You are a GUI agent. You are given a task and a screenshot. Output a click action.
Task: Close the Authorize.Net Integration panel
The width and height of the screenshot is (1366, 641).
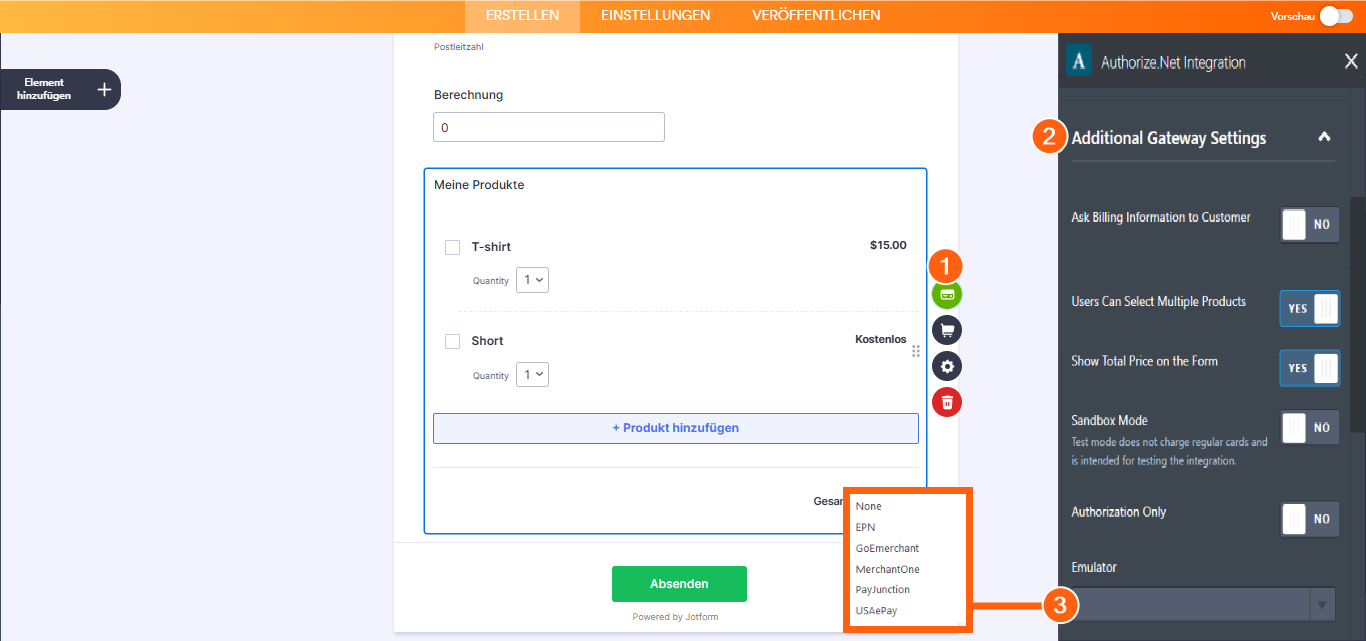pyautogui.click(x=1352, y=61)
